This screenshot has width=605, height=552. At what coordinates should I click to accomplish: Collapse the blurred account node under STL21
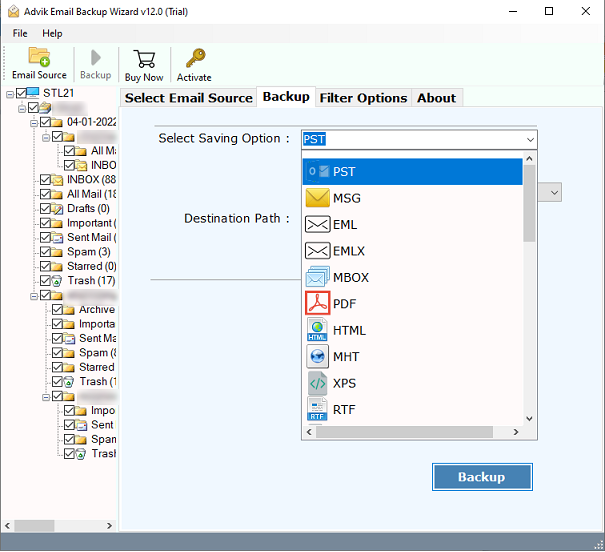click(x=22, y=108)
